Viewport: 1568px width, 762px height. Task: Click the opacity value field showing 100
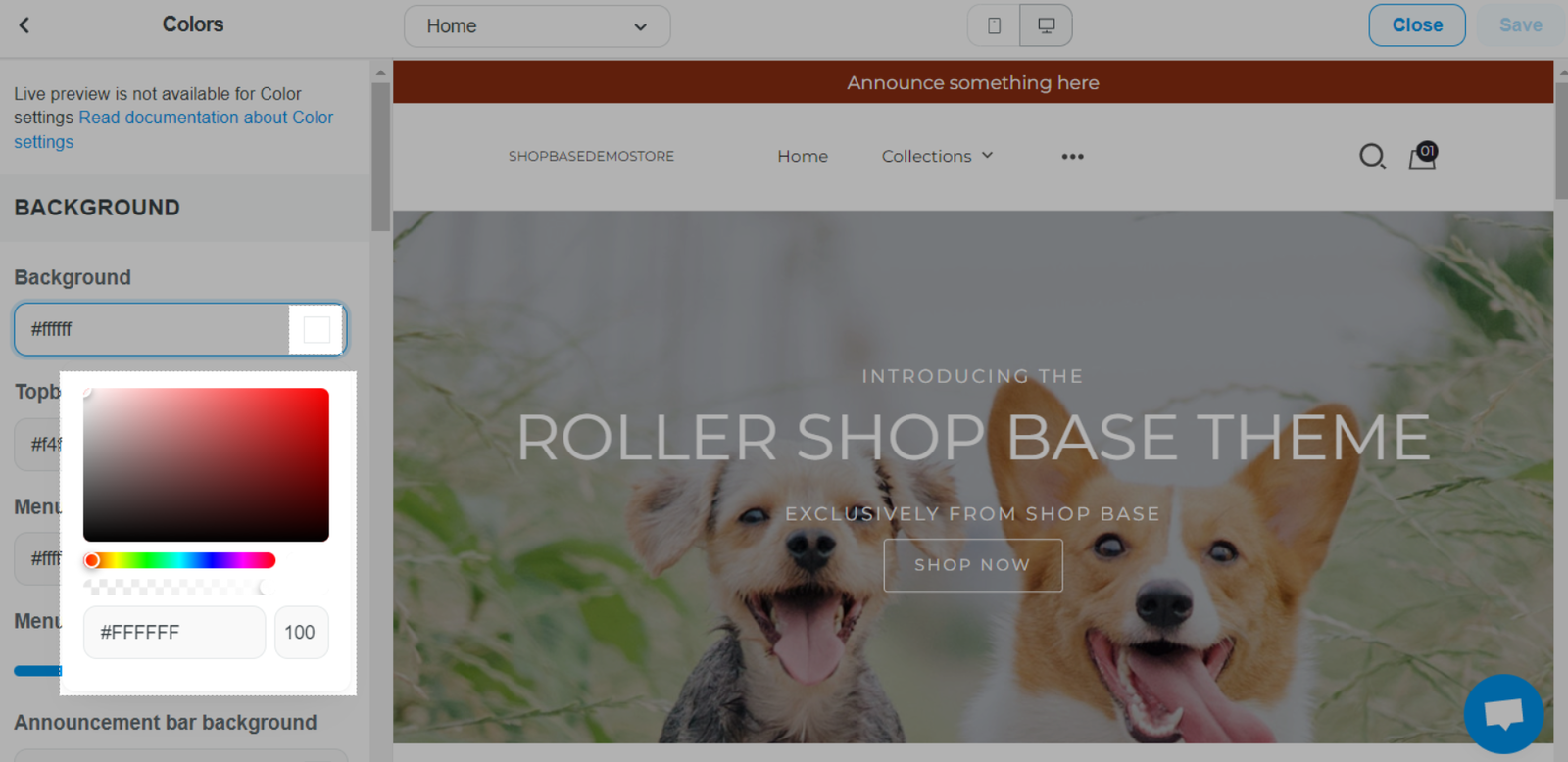point(301,633)
